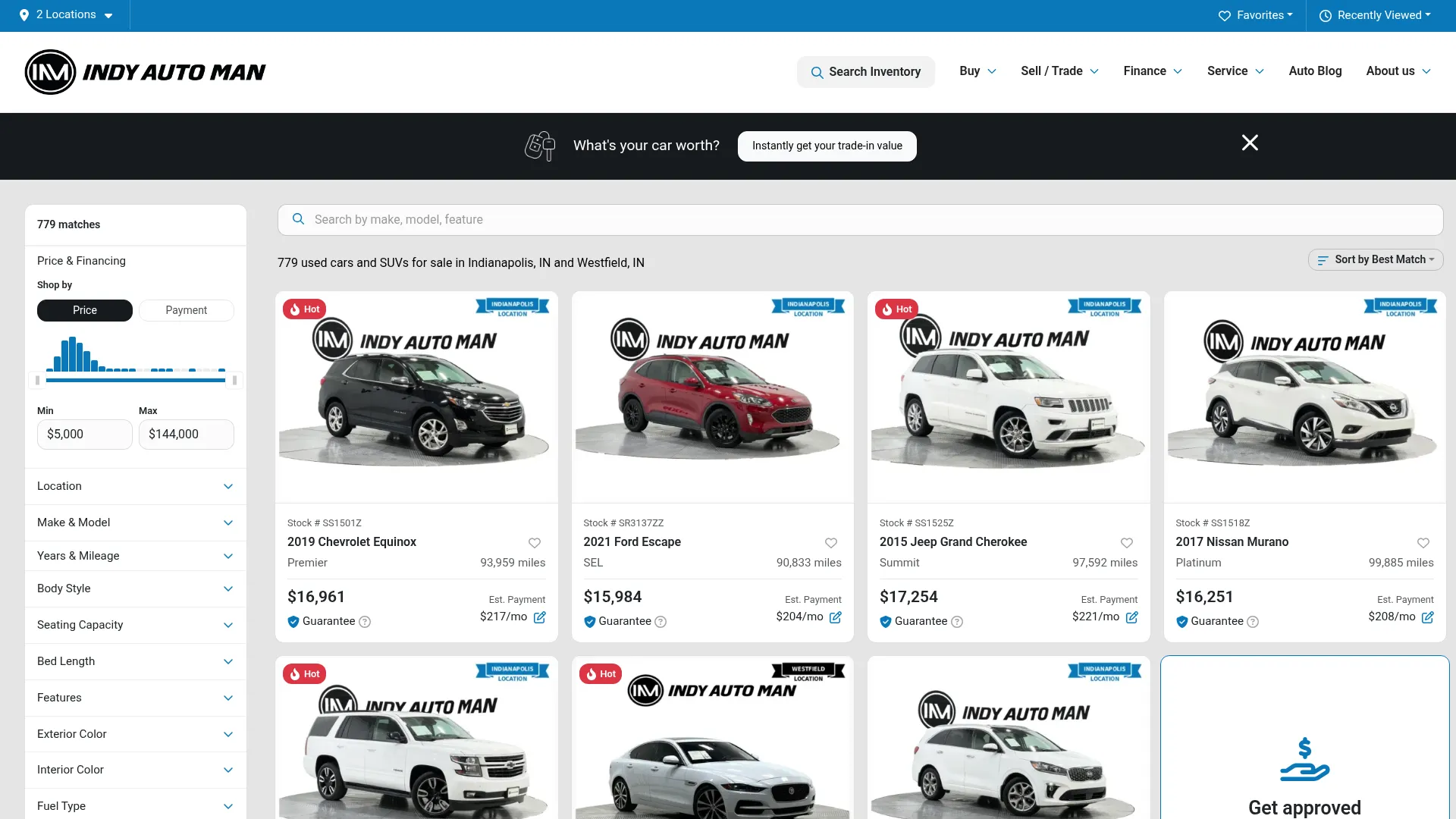The image size is (1456, 819).
Task: Open the Buy menu
Action: coord(977,71)
